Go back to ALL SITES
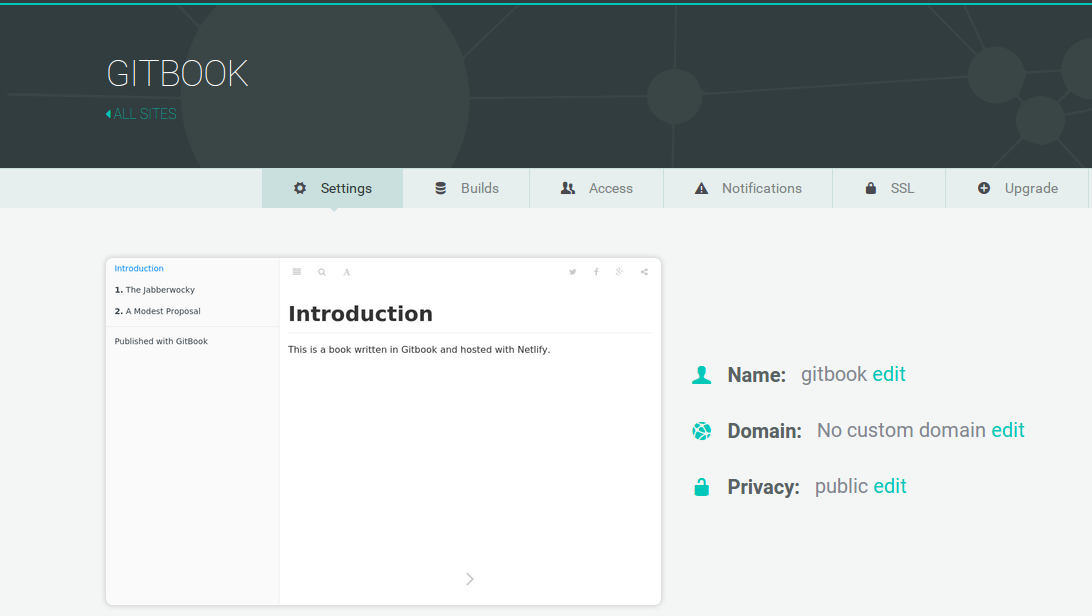Viewport: 1092px width, 616px height. pos(141,114)
